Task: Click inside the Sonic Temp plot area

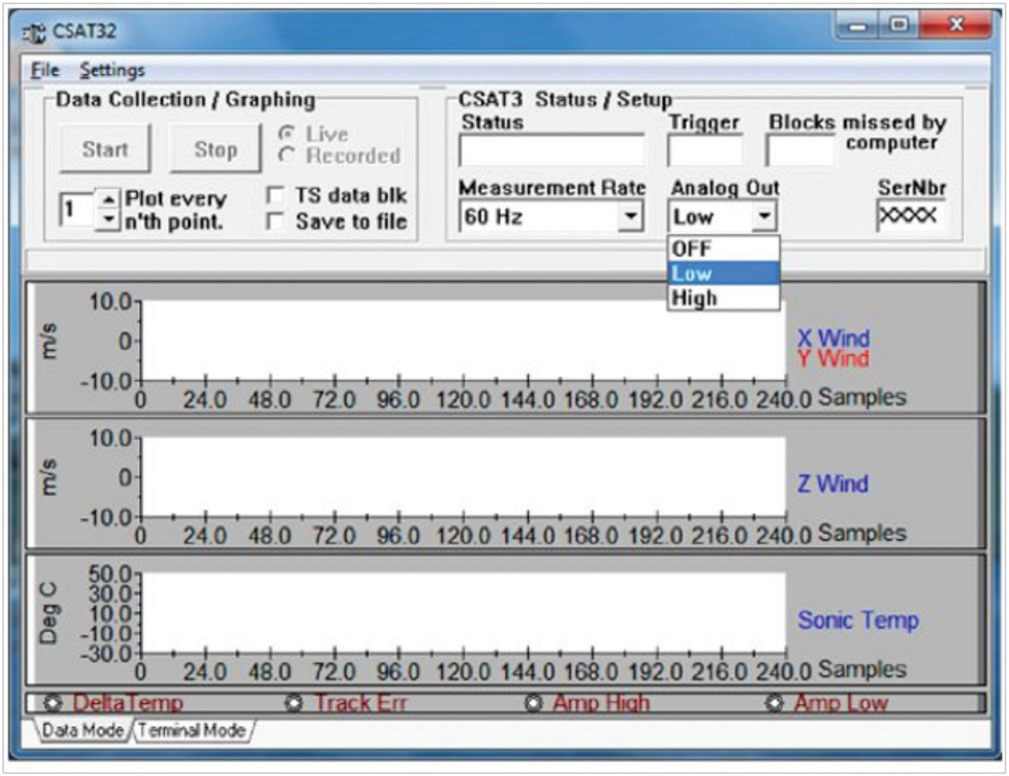Action: [x=463, y=613]
